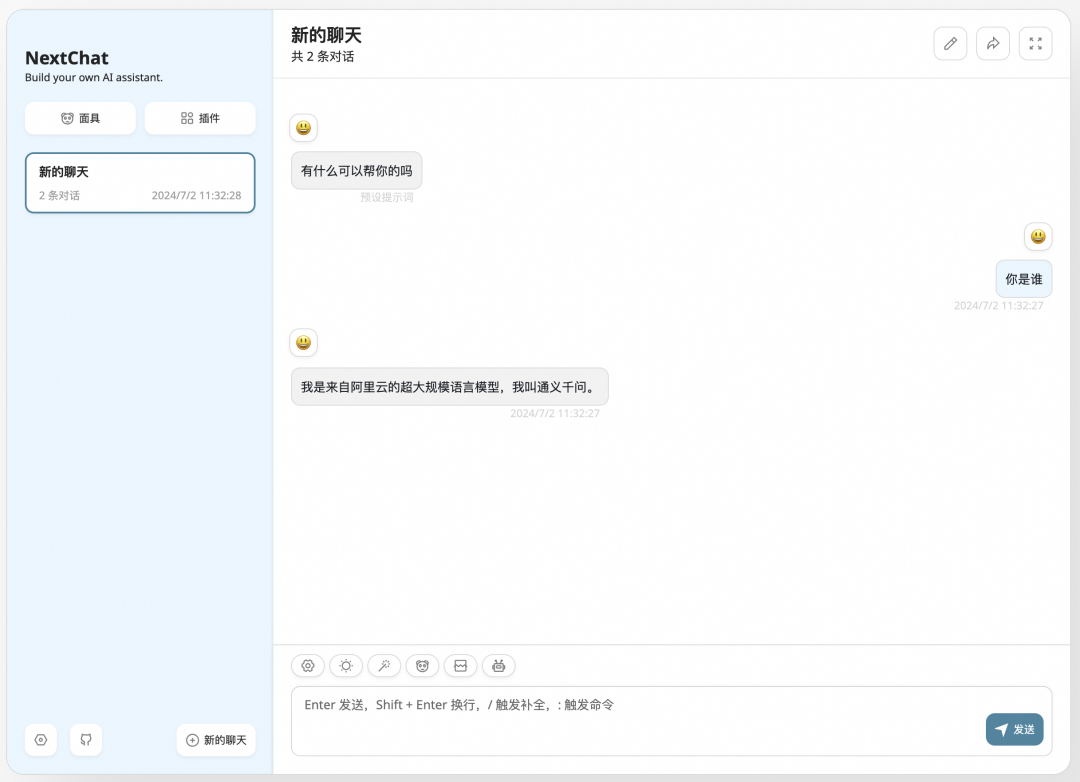
Task: Start a 新的聊天 with the new chat button
Action: tap(216, 740)
